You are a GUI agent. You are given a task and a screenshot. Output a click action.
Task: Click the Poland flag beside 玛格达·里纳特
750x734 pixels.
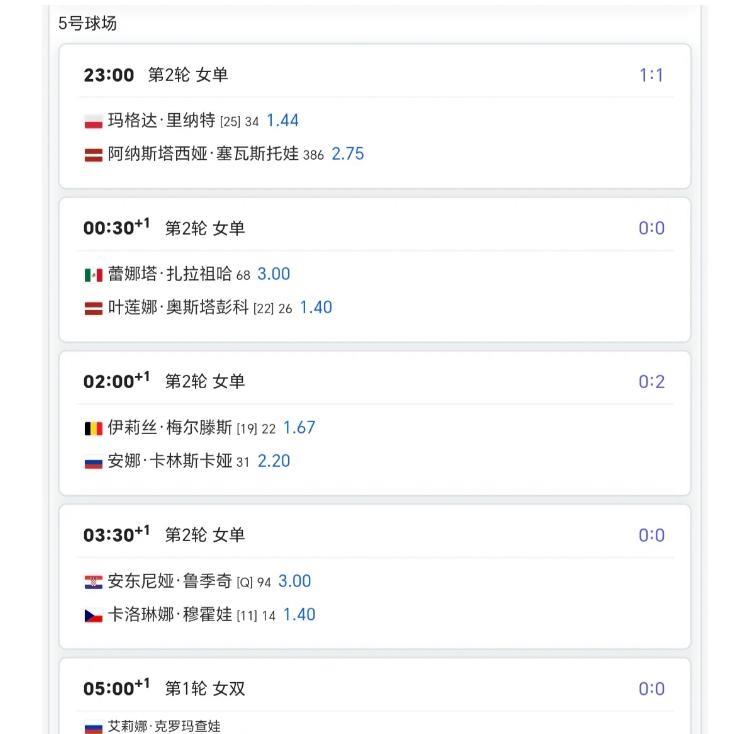[x=93, y=121]
